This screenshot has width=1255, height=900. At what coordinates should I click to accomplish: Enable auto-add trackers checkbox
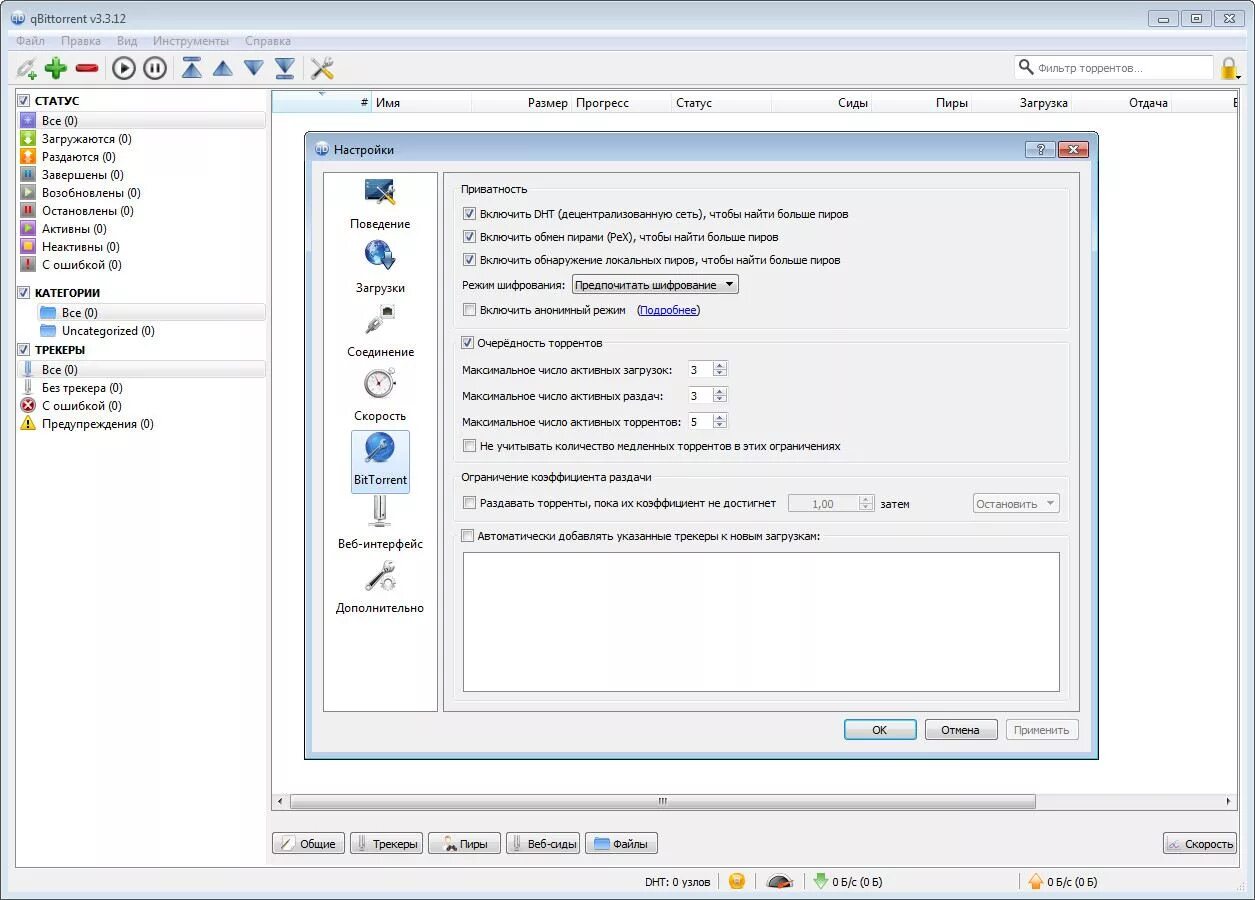click(x=468, y=536)
